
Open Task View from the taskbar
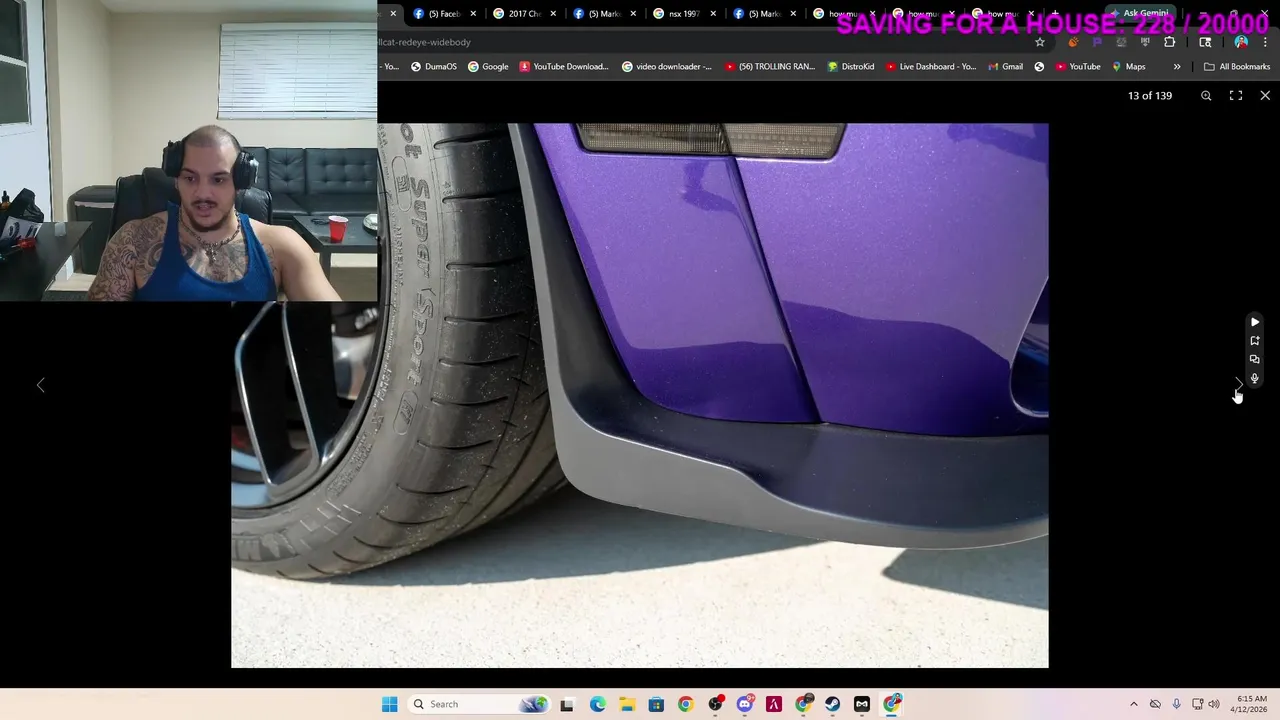click(x=567, y=704)
